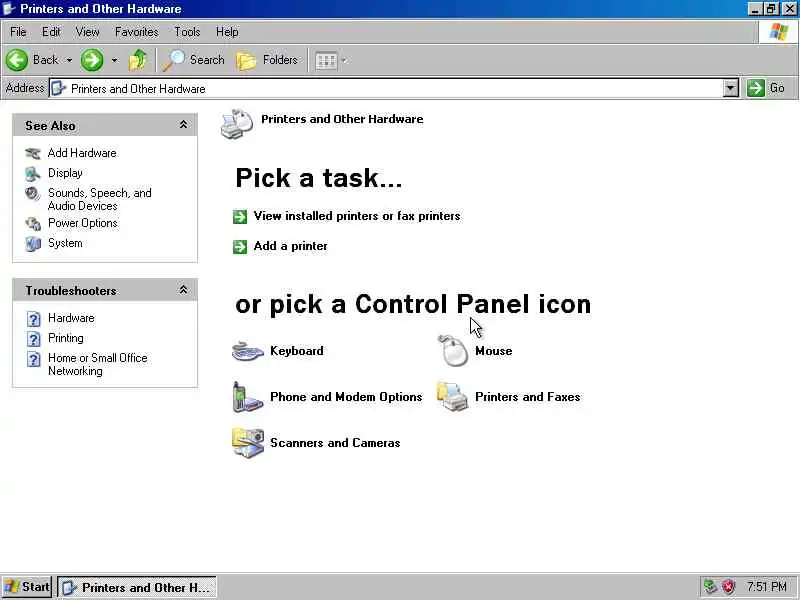Click the Phone and Modem Options icon
Screen dimensions: 800x600
247,397
